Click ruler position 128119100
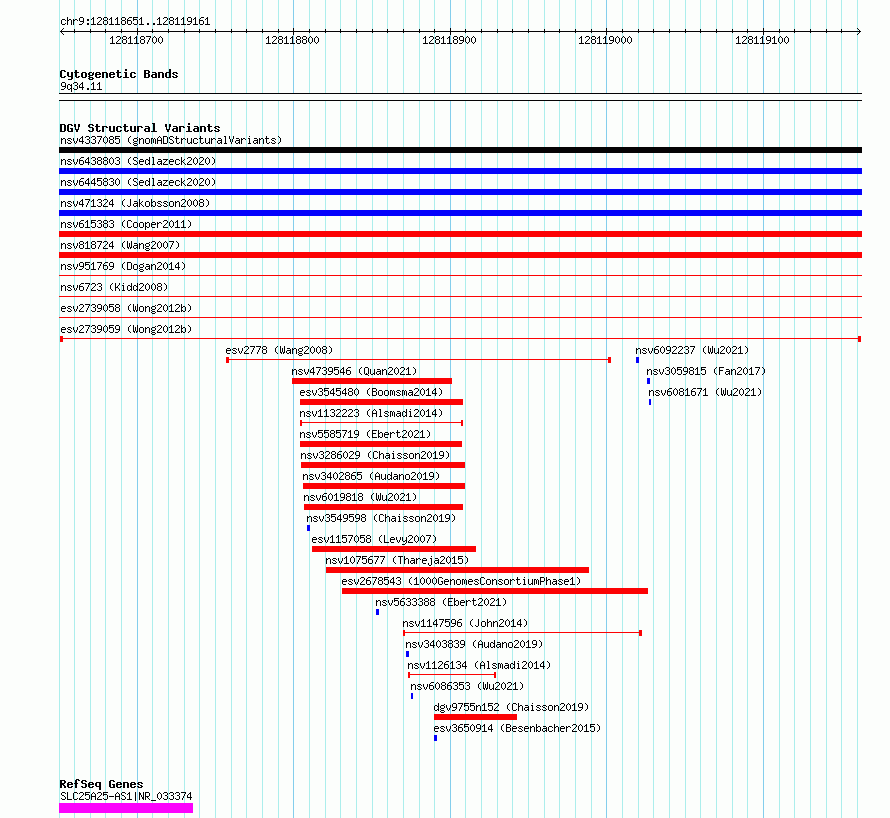Screen dimensions: 890x818 coord(762,40)
